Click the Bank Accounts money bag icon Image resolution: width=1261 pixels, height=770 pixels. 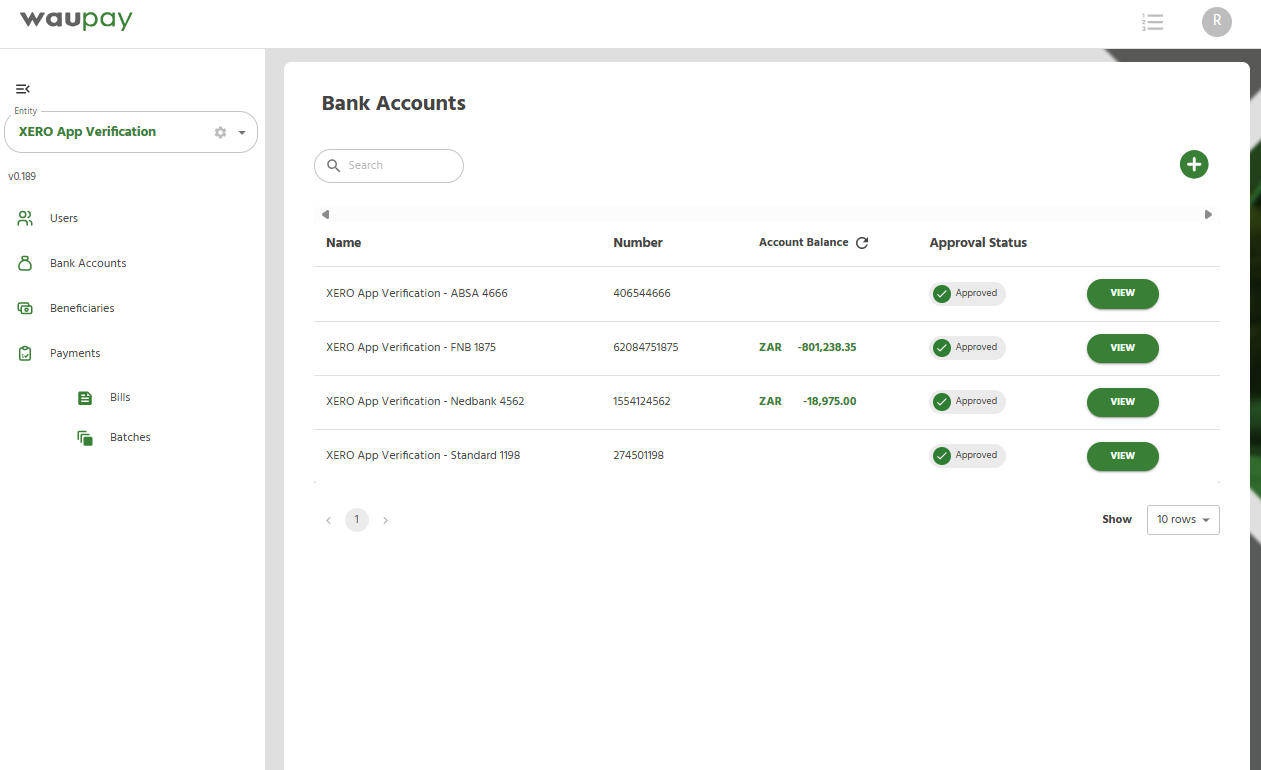tap(26, 263)
